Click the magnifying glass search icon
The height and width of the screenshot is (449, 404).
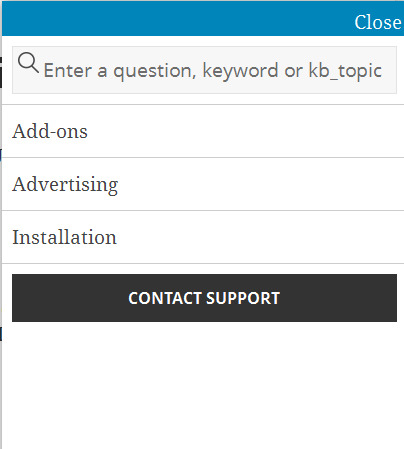tap(28, 63)
